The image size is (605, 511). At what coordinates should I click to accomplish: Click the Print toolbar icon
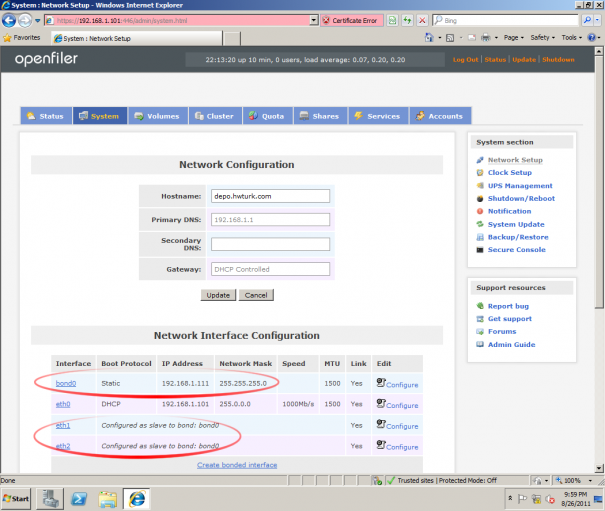(485, 37)
